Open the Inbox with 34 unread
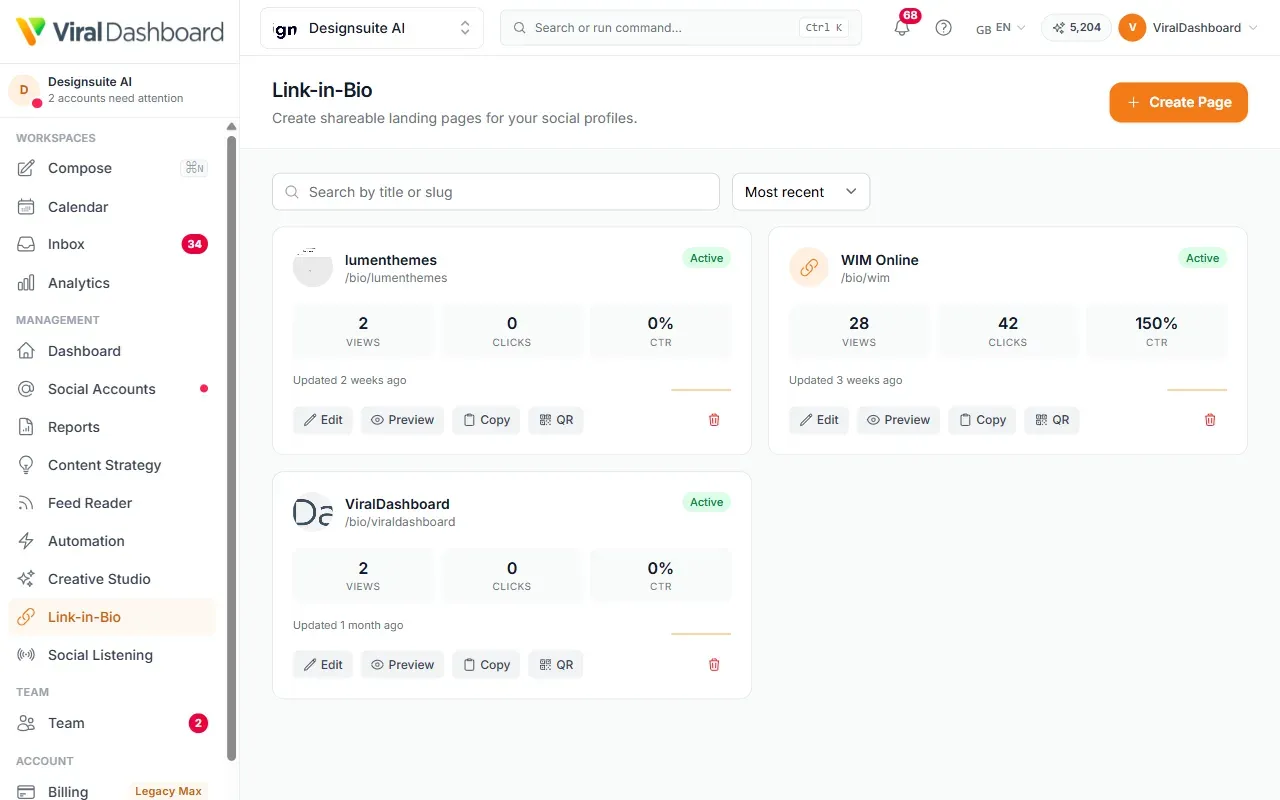The width and height of the screenshot is (1280, 800). (x=112, y=244)
